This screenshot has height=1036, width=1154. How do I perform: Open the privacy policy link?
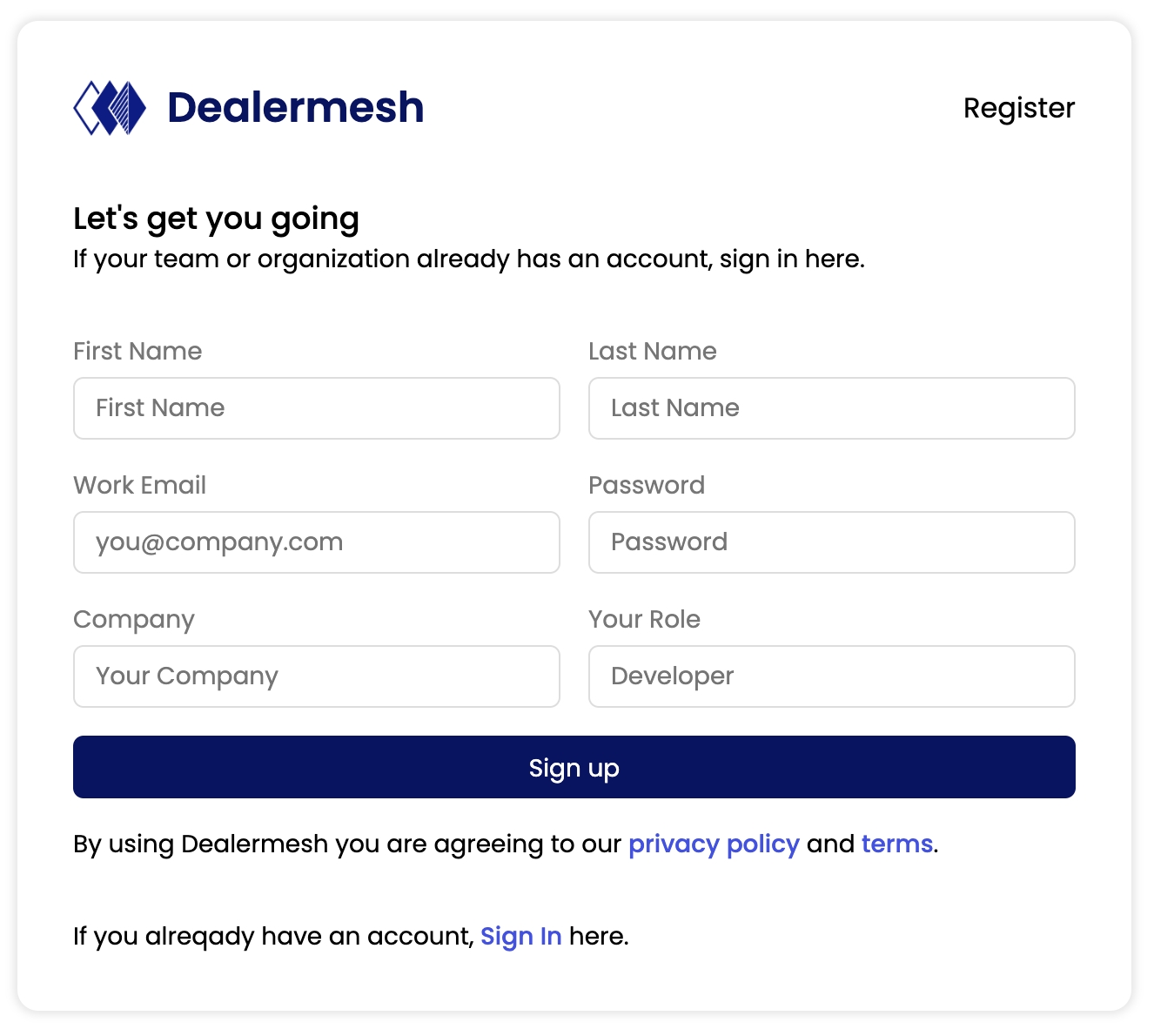coord(714,844)
